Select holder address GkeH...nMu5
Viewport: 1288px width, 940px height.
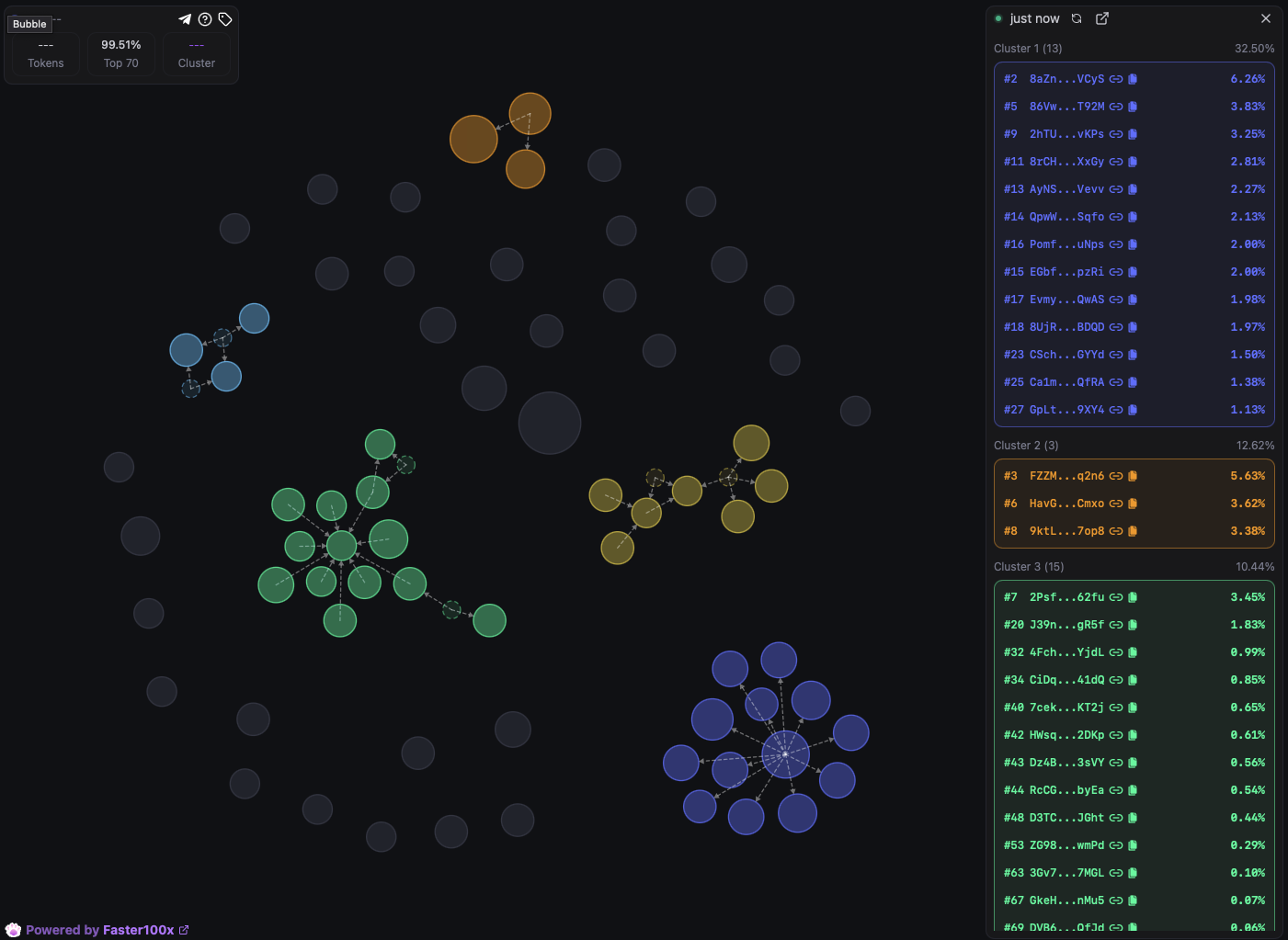pyautogui.click(x=1067, y=900)
